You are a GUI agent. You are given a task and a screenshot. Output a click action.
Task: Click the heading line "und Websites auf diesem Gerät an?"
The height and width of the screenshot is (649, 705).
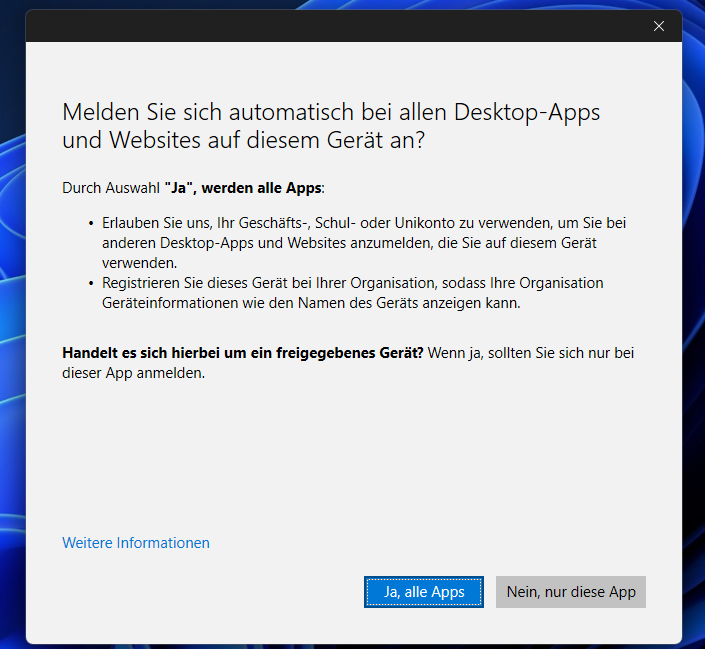click(243, 141)
